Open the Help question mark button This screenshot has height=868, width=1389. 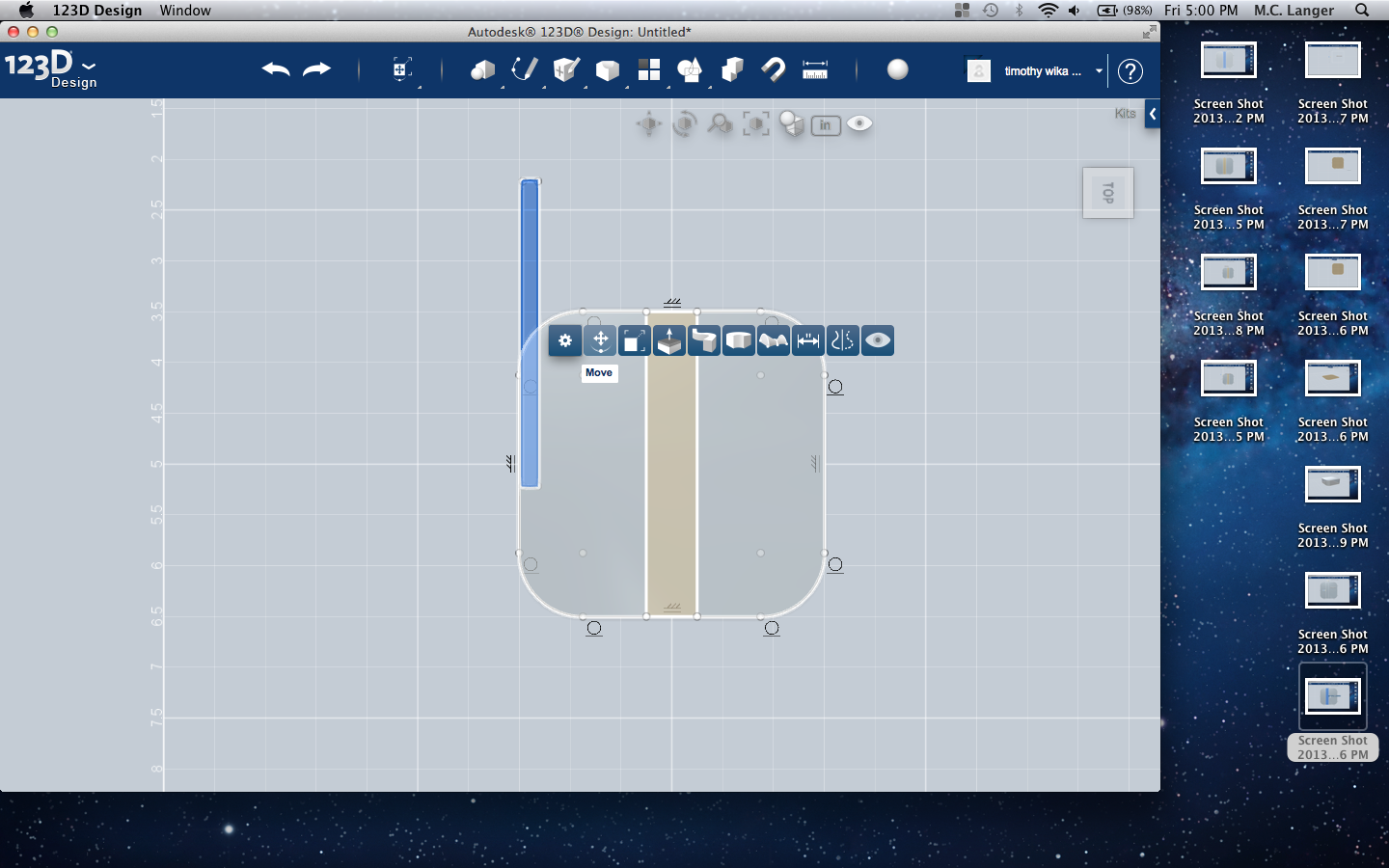point(1130,70)
